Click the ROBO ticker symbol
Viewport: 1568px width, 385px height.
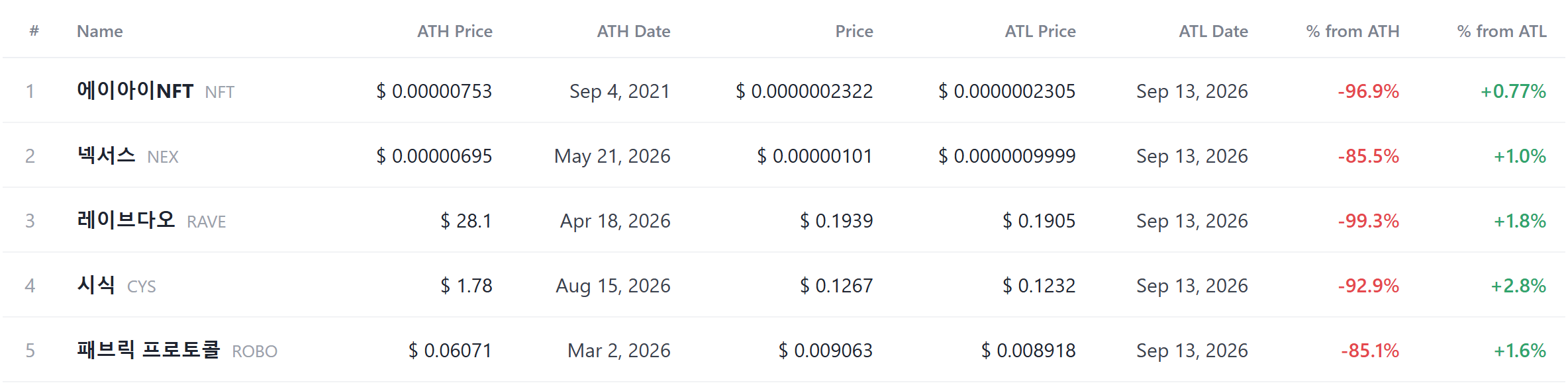[x=254, y=351]
